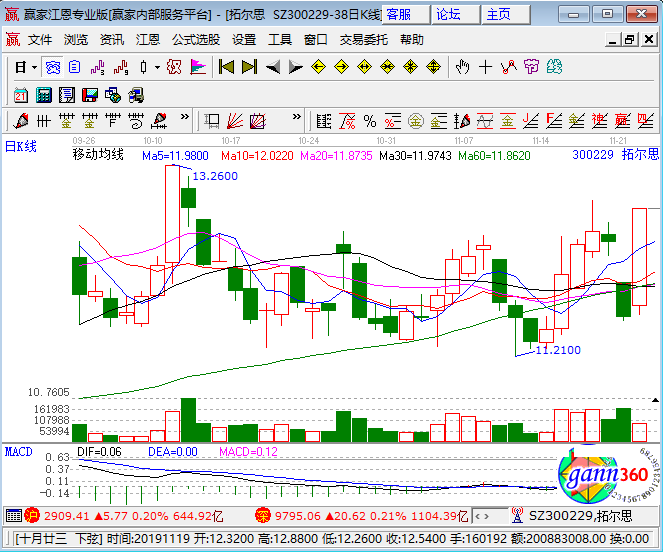The height and width of the screenshot is (552, 663).
Task: Expand the Gann toolbar overflow chevron
Action: (x=297, y=116)
